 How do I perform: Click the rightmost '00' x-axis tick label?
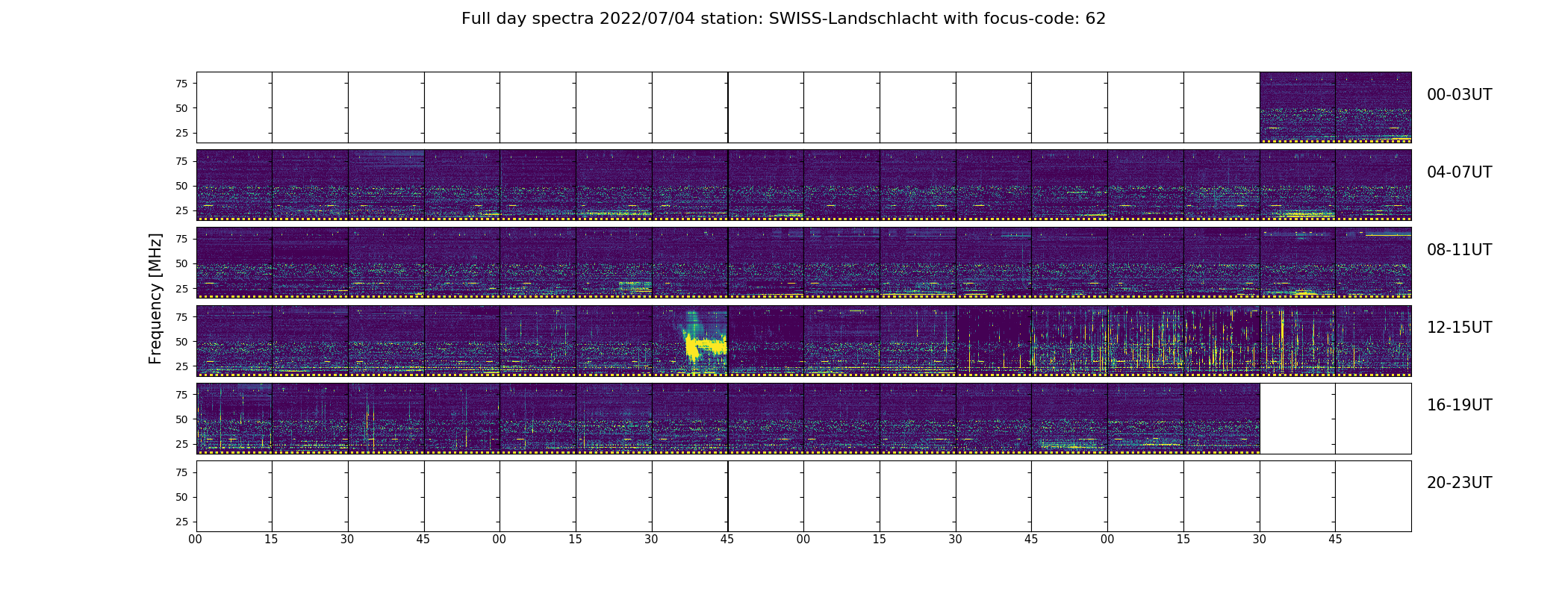pyautogui.click(x=1107, y=540)
